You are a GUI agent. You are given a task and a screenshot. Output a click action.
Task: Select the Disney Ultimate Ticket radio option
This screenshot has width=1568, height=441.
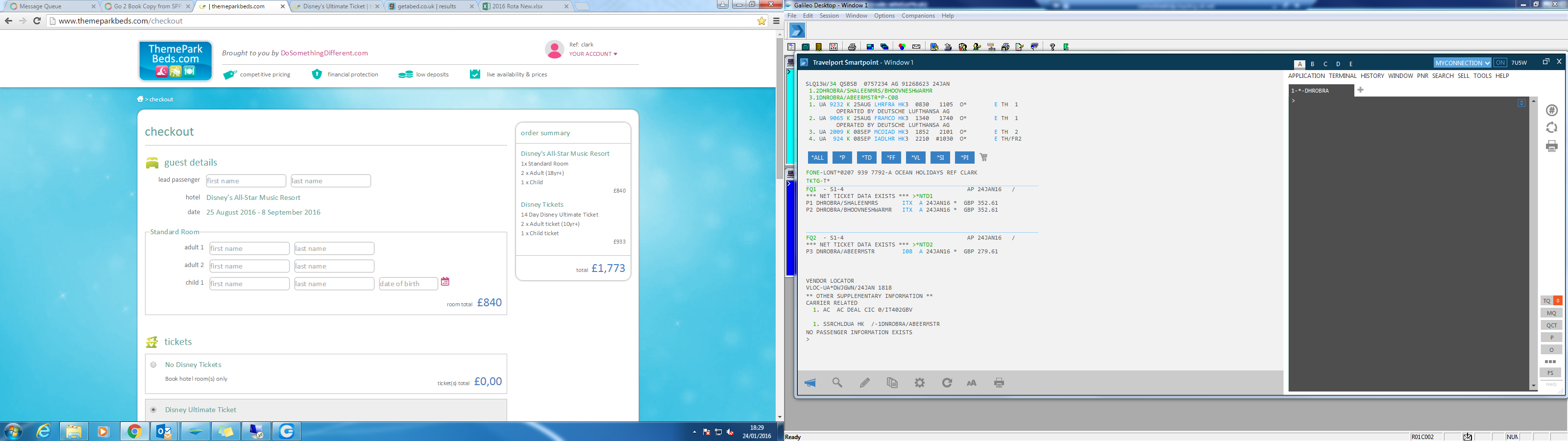(x=153, y=410)
